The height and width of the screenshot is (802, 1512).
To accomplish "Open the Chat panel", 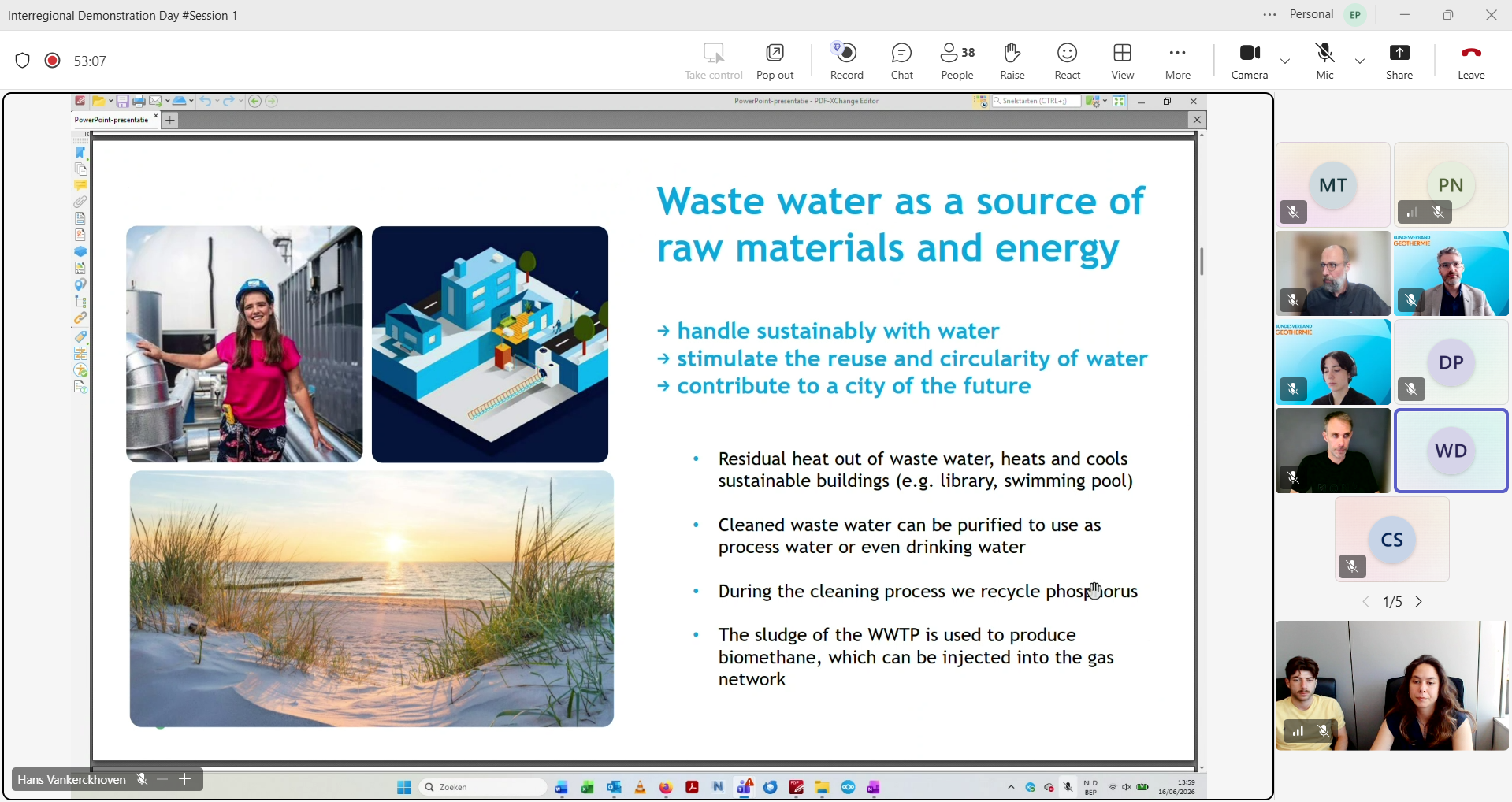I will click(901, 61).
